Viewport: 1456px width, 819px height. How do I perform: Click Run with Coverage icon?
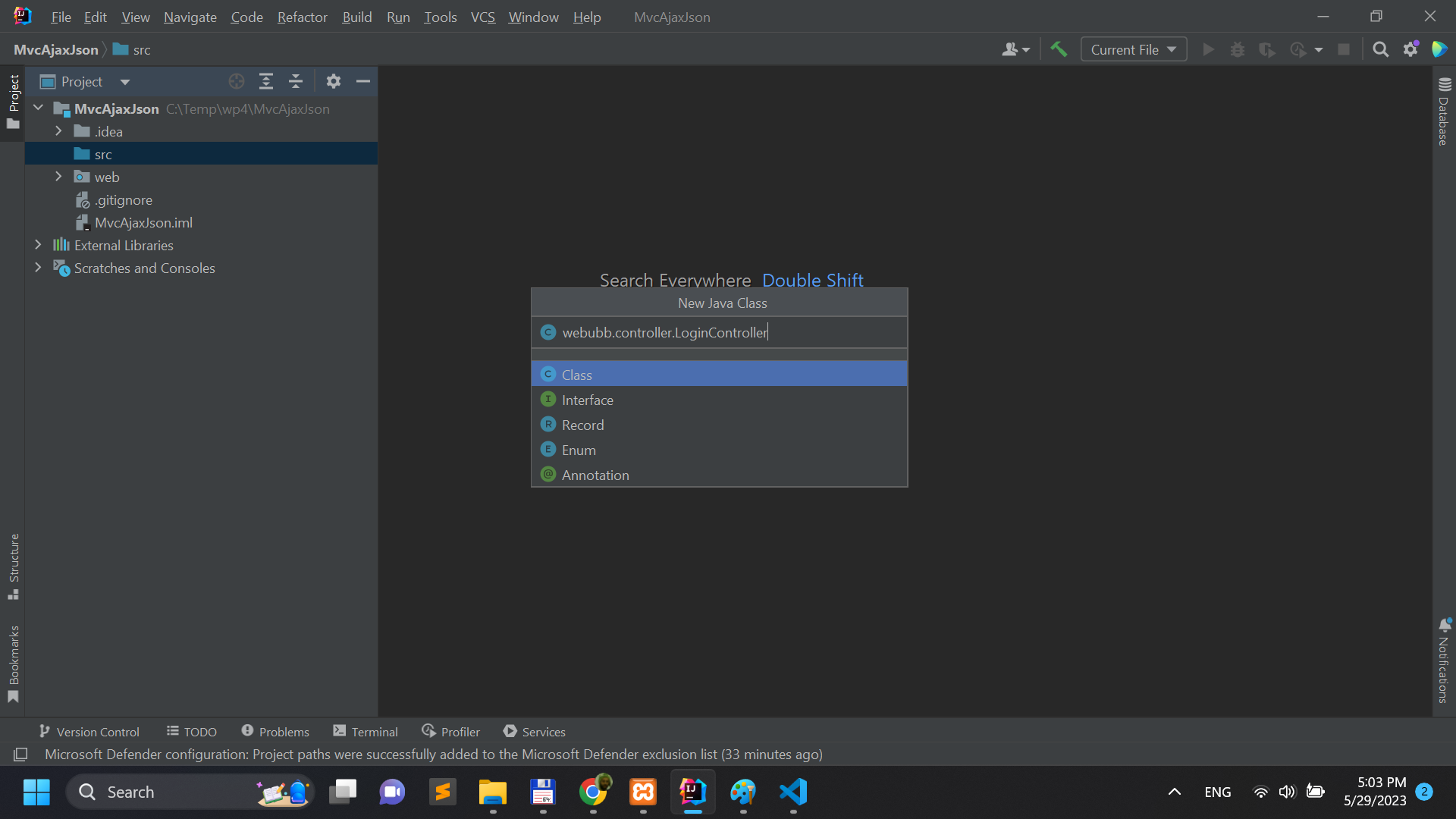pyautogui.click(x=1267, y=49)
